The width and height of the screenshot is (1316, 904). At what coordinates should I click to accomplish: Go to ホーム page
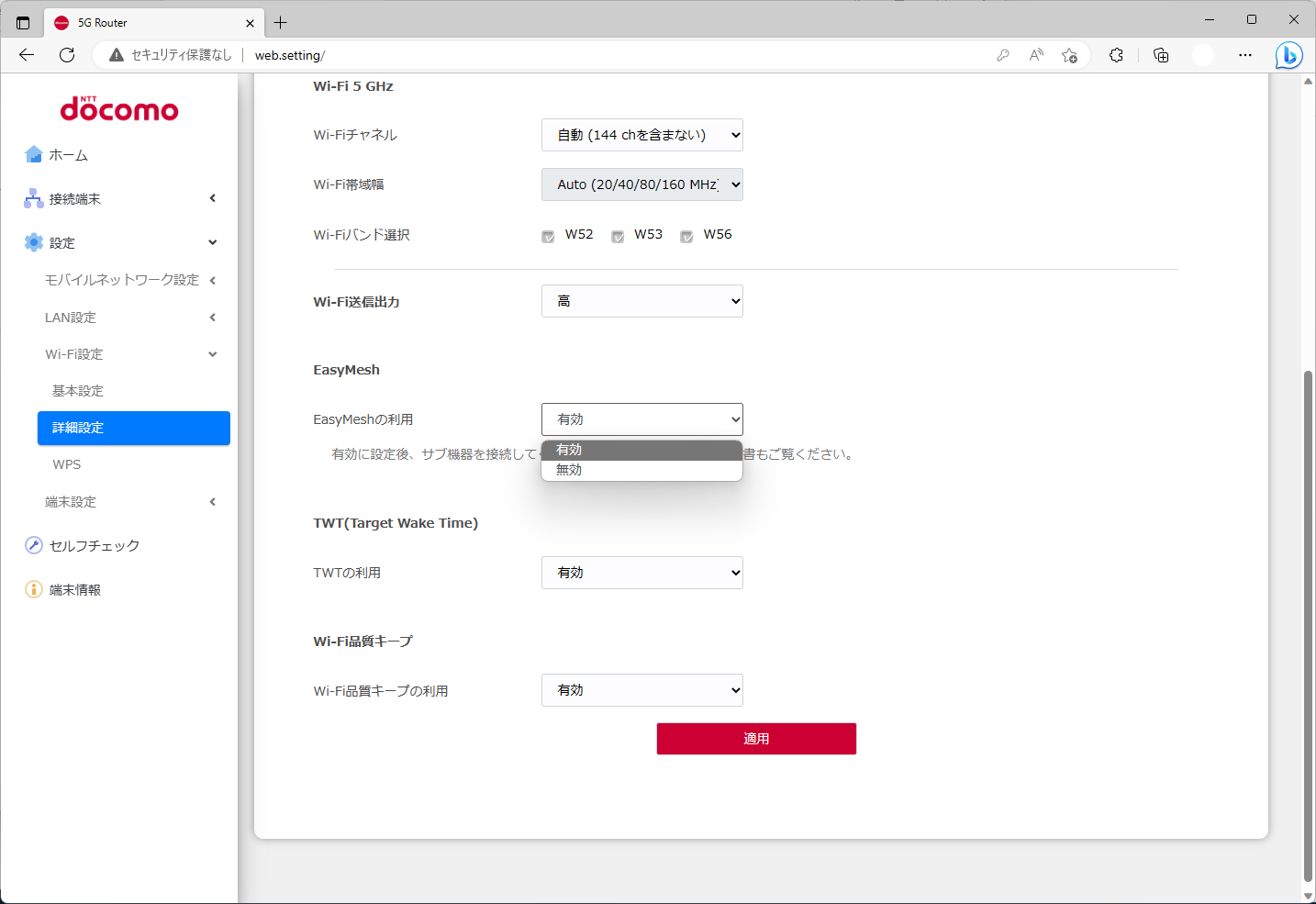69,155
